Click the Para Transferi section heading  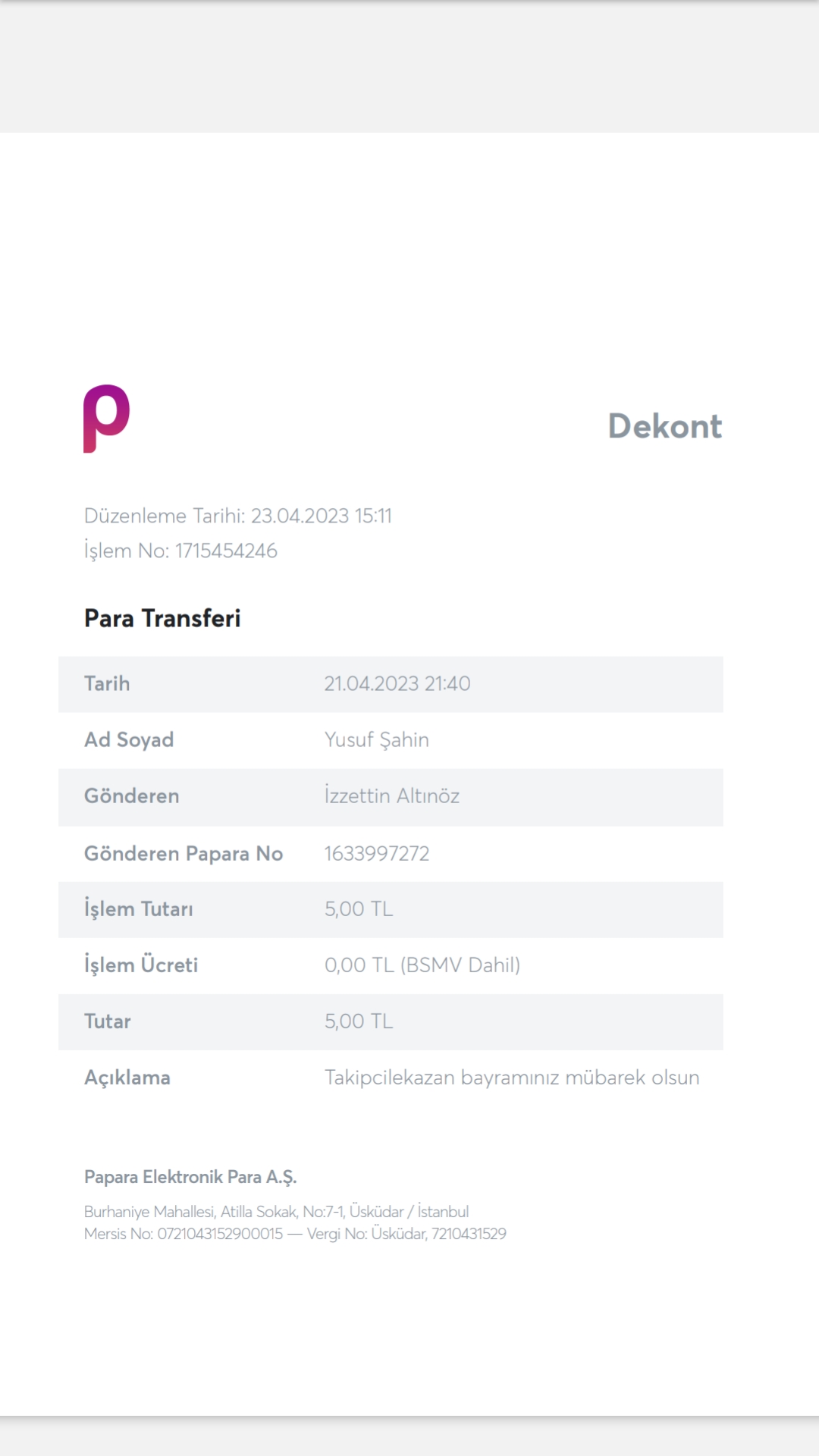tap(162, 618)
